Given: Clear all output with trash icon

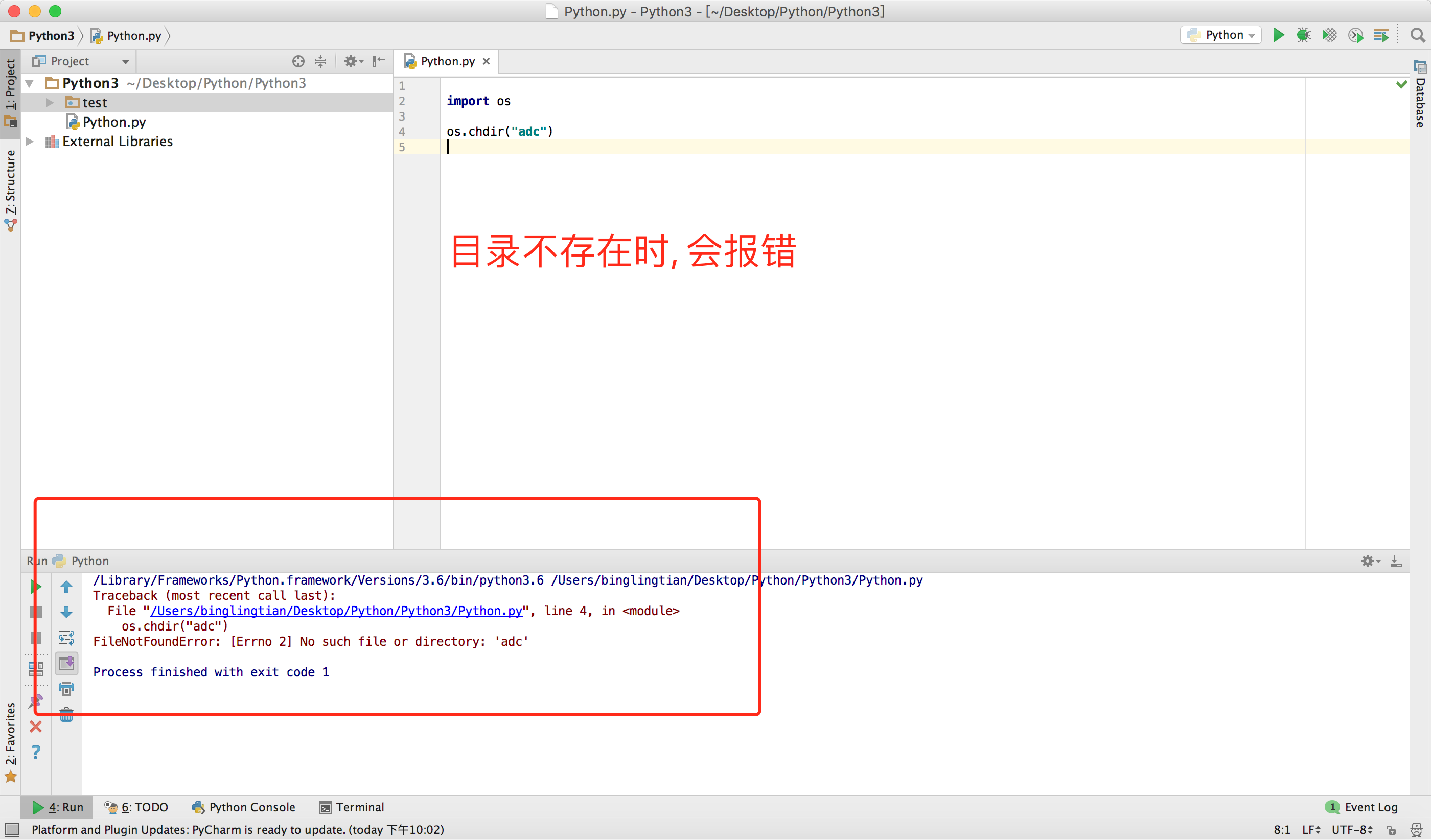Looking at the screenshot, I should [66, 715].
